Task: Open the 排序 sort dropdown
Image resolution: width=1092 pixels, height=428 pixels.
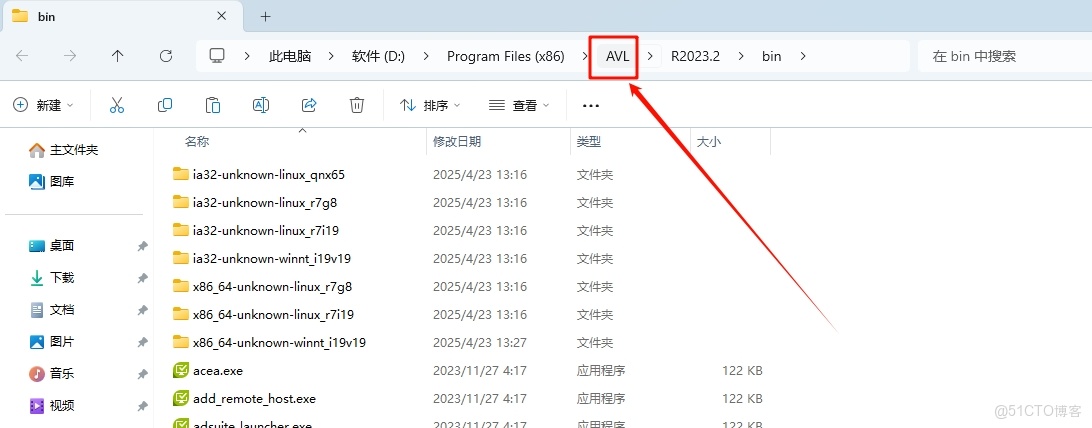Action: click(430, 105)
